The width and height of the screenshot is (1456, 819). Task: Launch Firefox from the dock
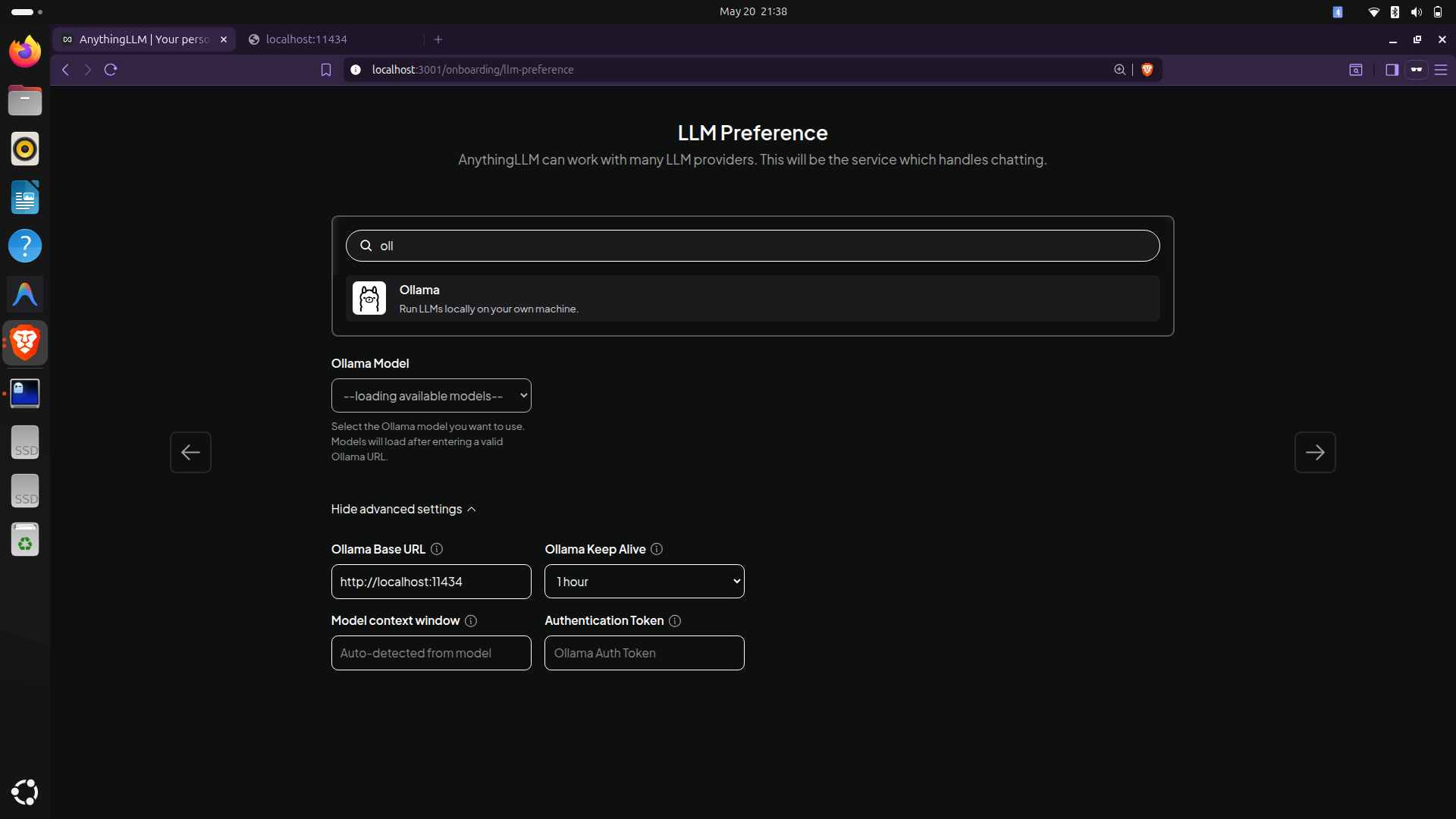pos(25,52)
